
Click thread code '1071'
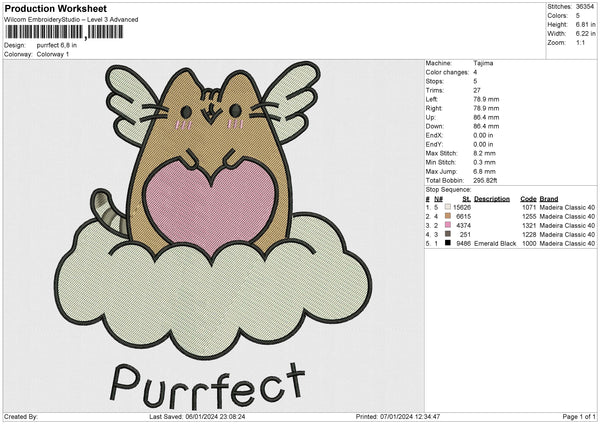pyautogui.click(x=529, y=207)
